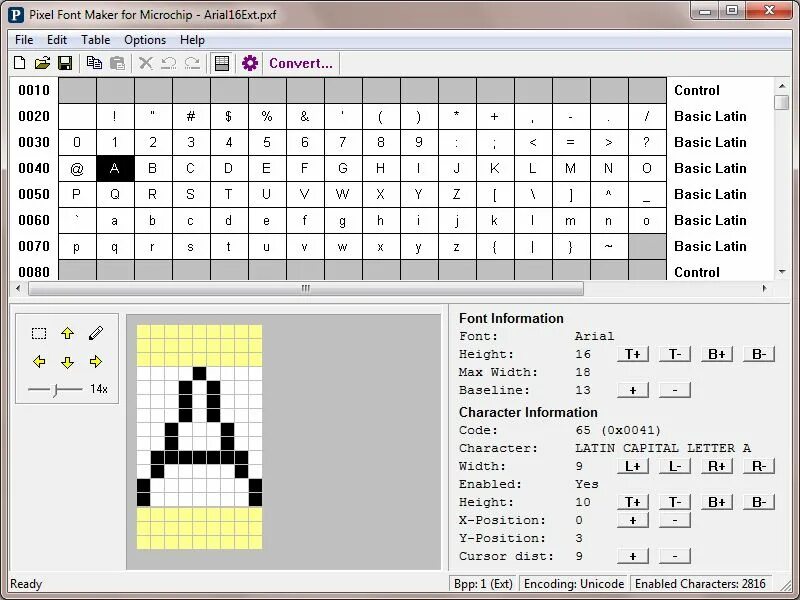Open the character map view icon
The height and width of the screenshot is (600, 800).
[x=221, y=62]
